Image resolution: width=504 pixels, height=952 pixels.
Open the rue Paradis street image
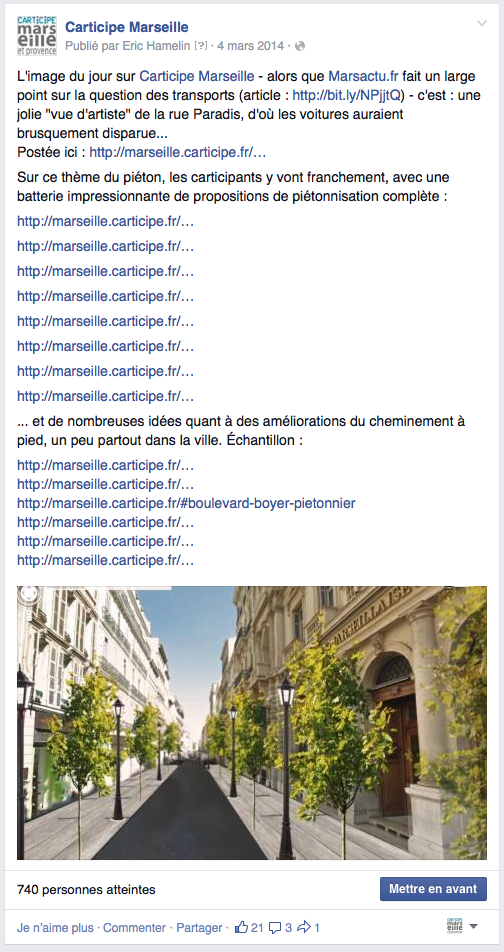click(252, 722)
